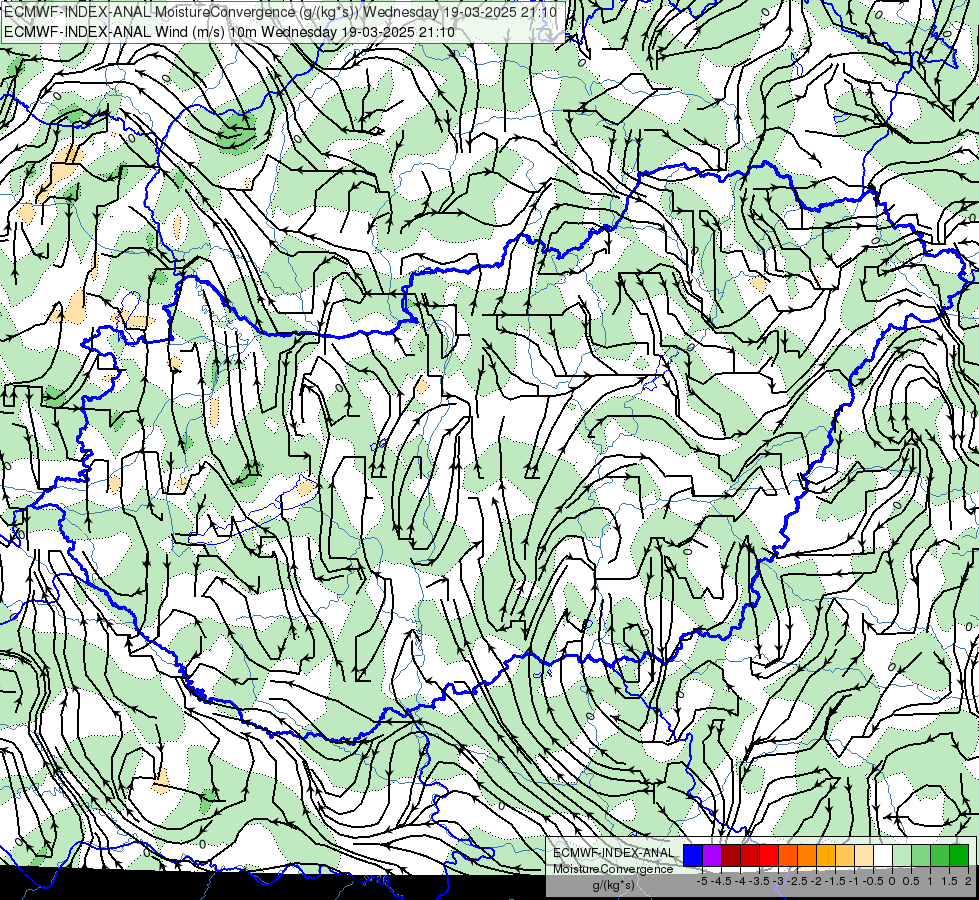979x900 pixels.
Task: Select the dark red swatch between -4.5 and -4
Action: click(x=731, y=856)
